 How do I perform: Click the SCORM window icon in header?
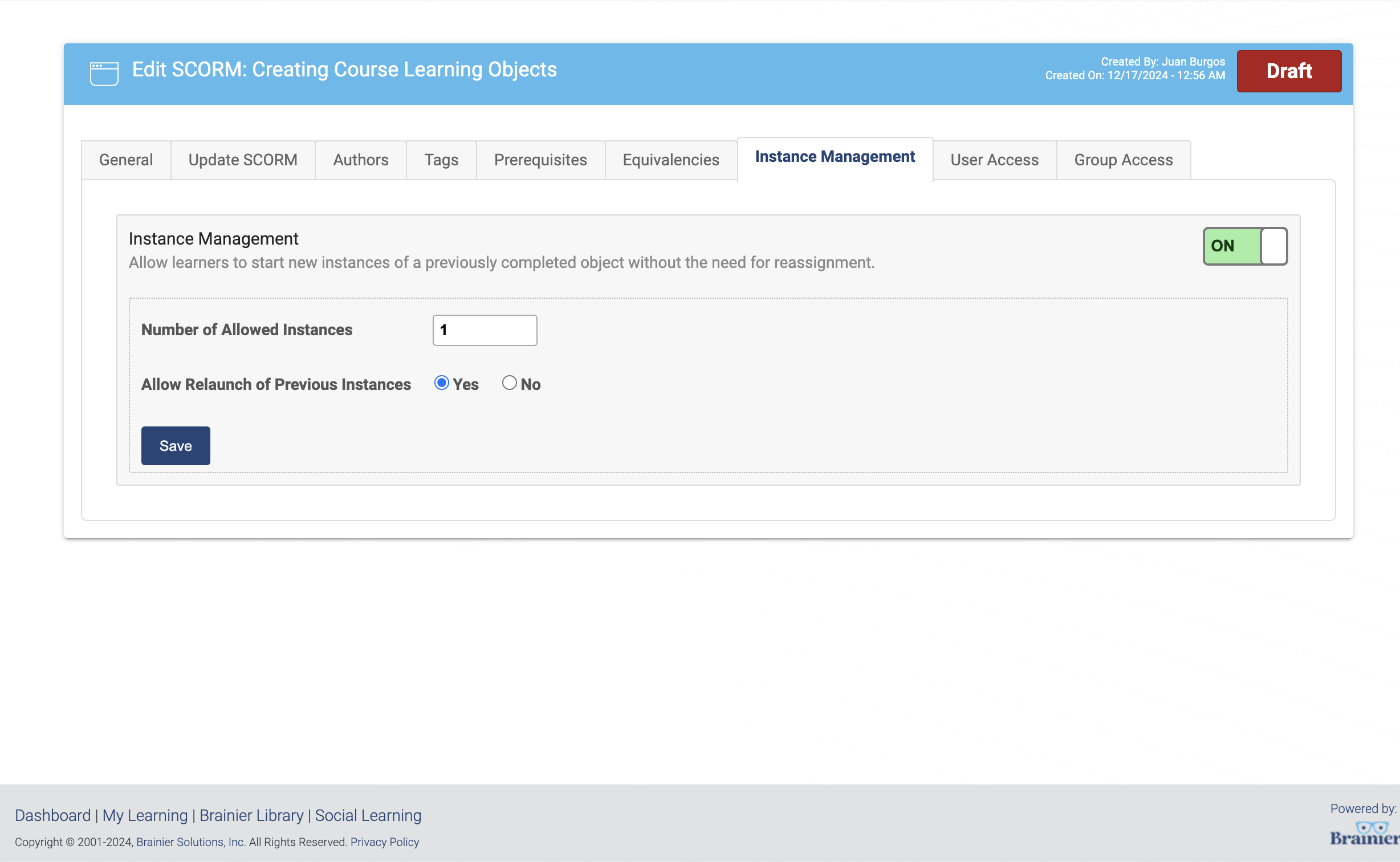pyautogui.click(x=104, y=74)
